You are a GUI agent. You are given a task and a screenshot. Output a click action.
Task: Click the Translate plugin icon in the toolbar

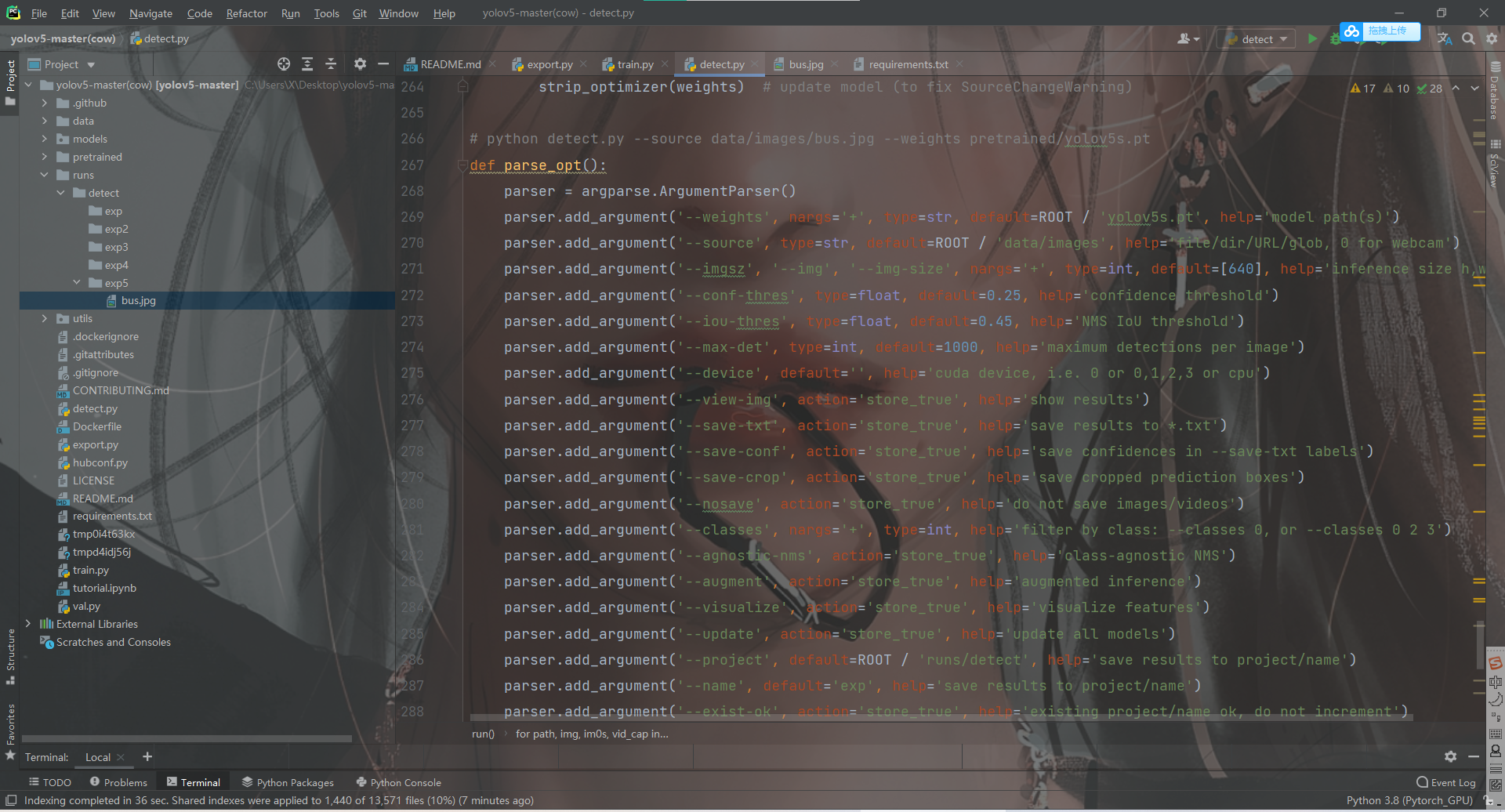click(x=1444, y=38)
